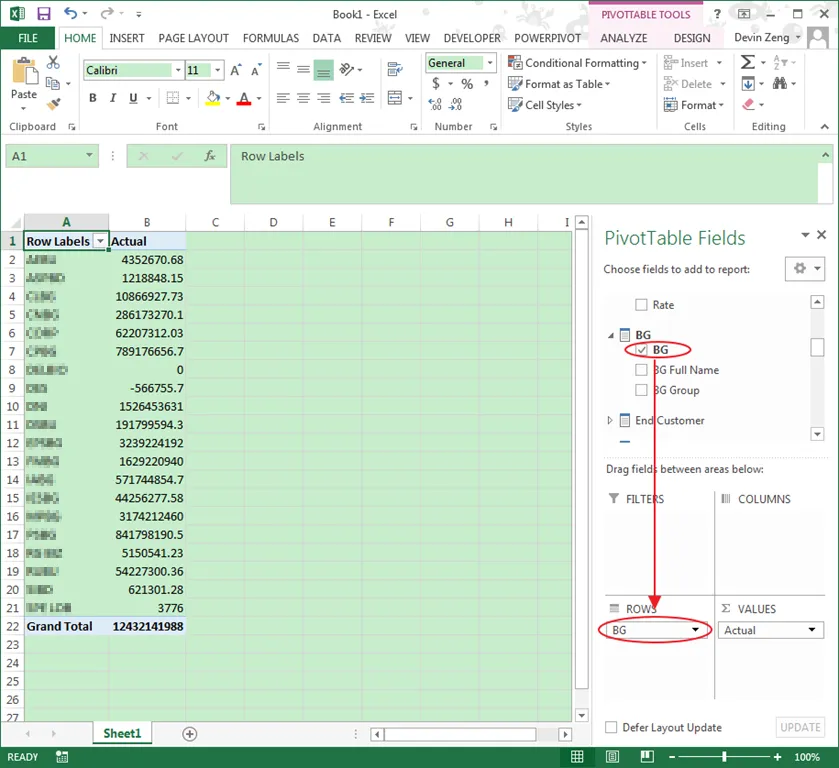Screen dimensions: 839x768
Task: Click Increase Indent icon
Action: click(367, 98)
